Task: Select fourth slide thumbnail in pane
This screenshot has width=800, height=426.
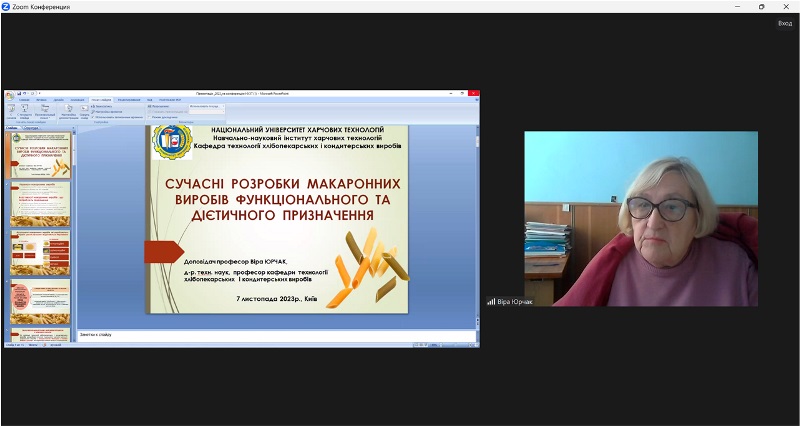Action: (x=40, y=302)
